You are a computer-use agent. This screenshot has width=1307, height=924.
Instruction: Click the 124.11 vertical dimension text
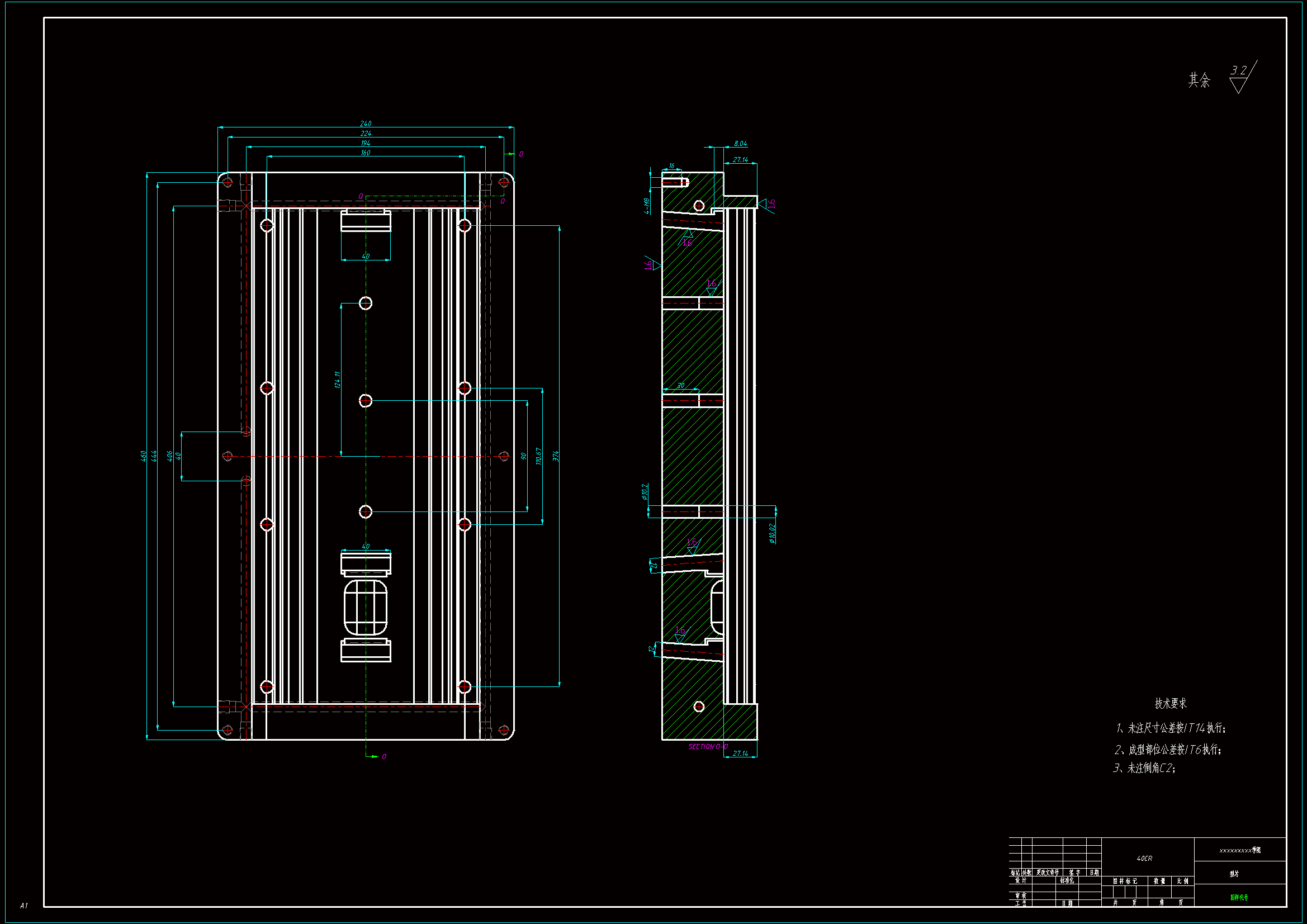[x=338, y=380]
